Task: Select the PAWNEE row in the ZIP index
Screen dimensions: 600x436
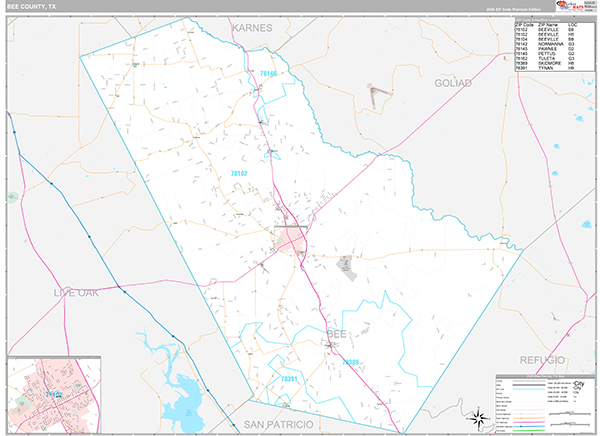Action: point(545,49)
